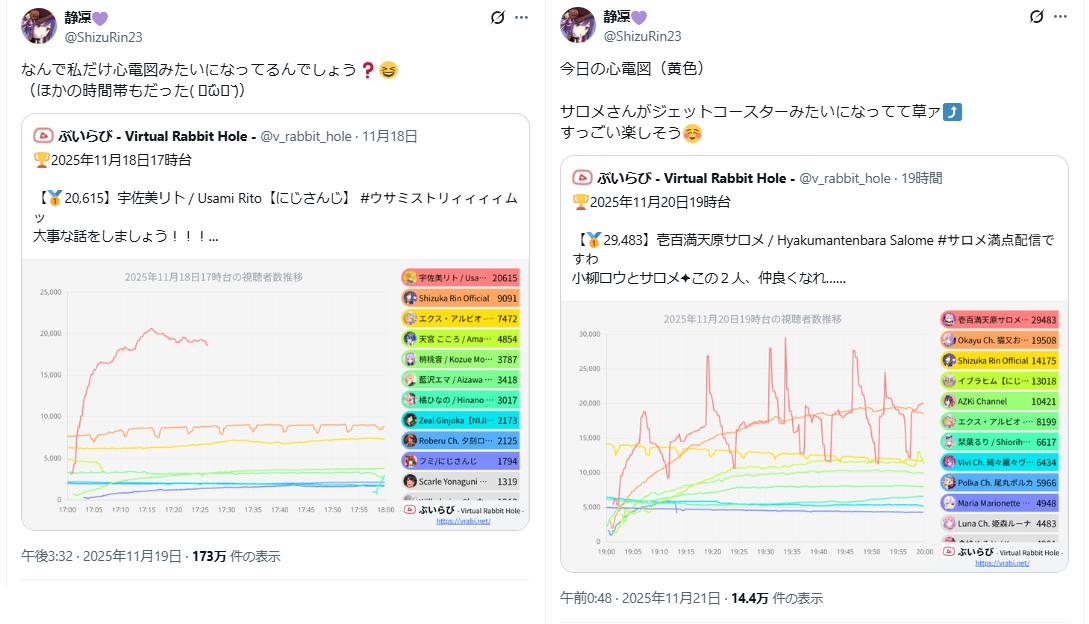This screenshot has height=624, width=1089.
Task: Click the 宇佐美リト avatar in the left chart legend
Action: [x=410, y=278]
